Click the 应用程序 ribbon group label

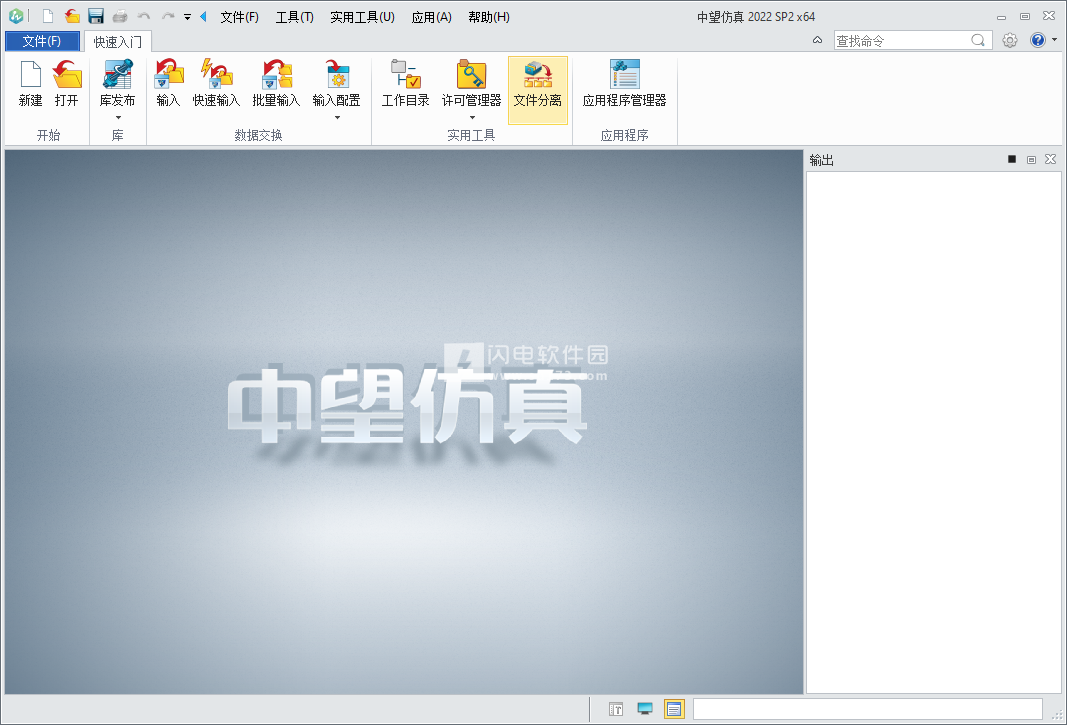click(625, 135)
